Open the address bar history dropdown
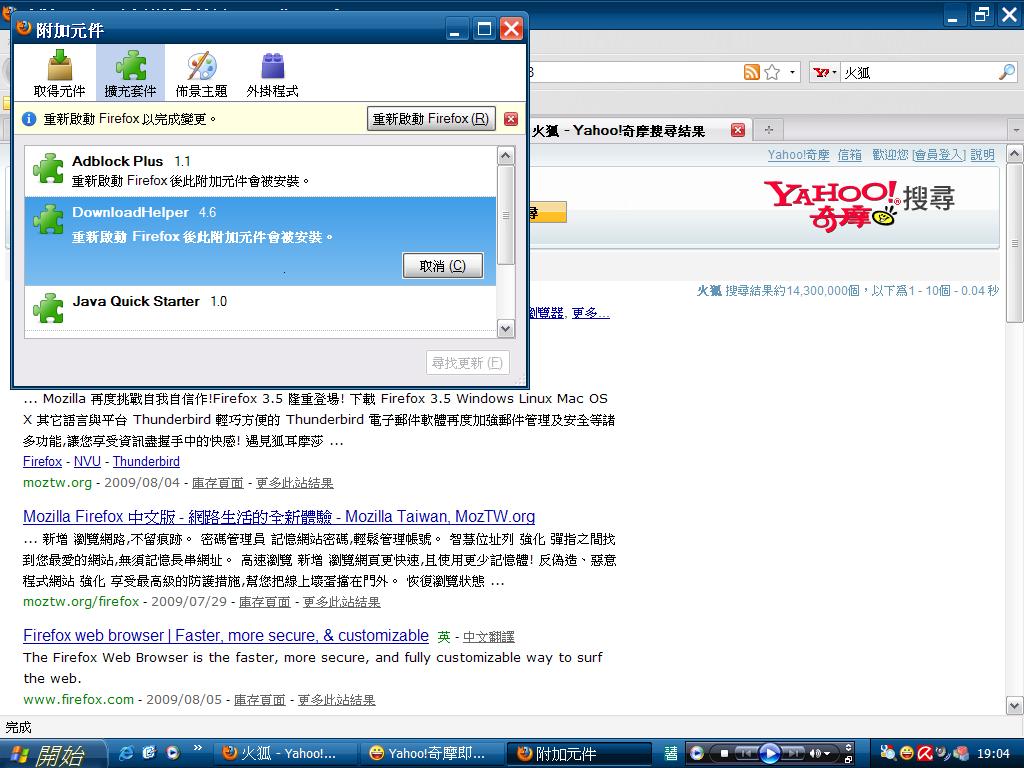Viewport: 1024px width, 768px height. [792, 72]
